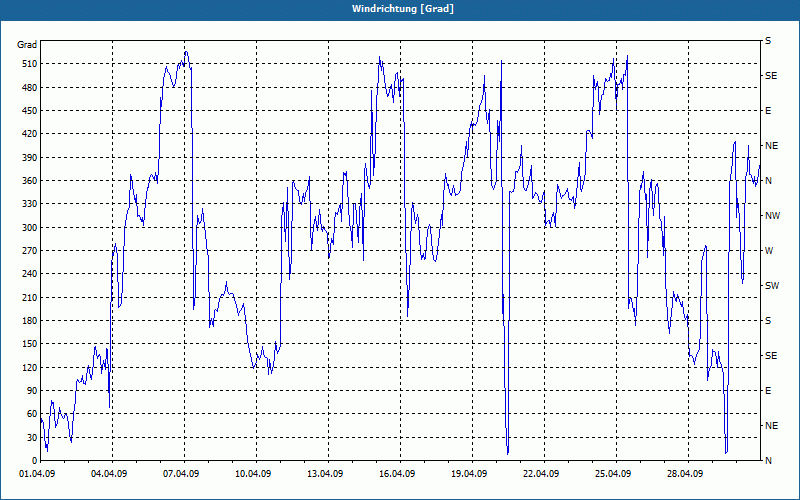Click the NW compass label on the right axis
The image size is (800, 500).
click(772, 216)
